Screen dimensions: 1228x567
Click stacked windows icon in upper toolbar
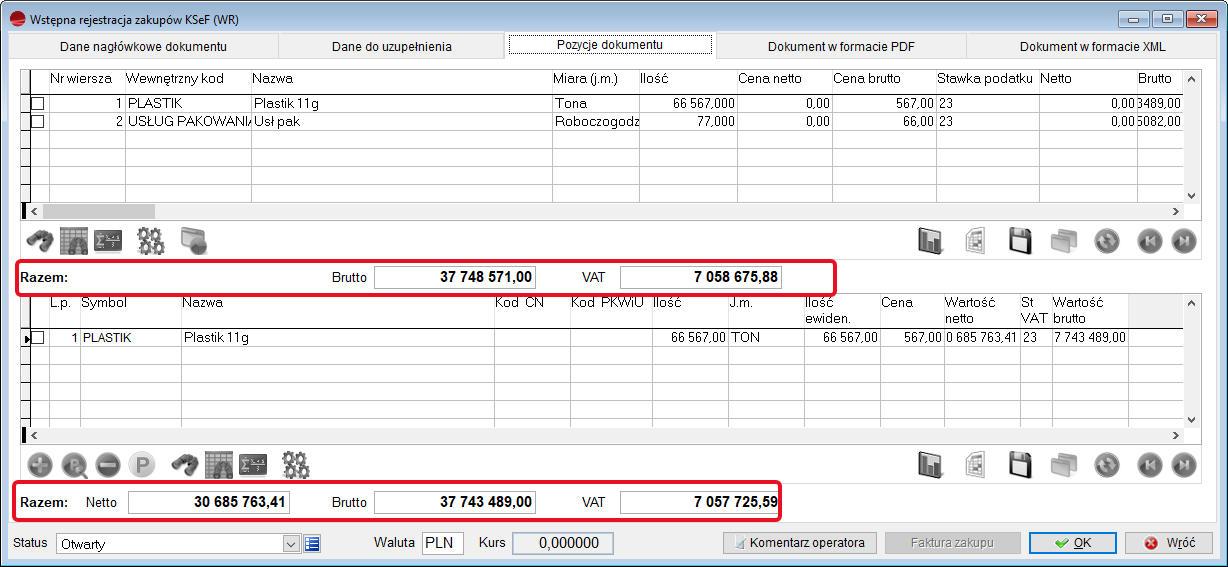pos(1062,241)
